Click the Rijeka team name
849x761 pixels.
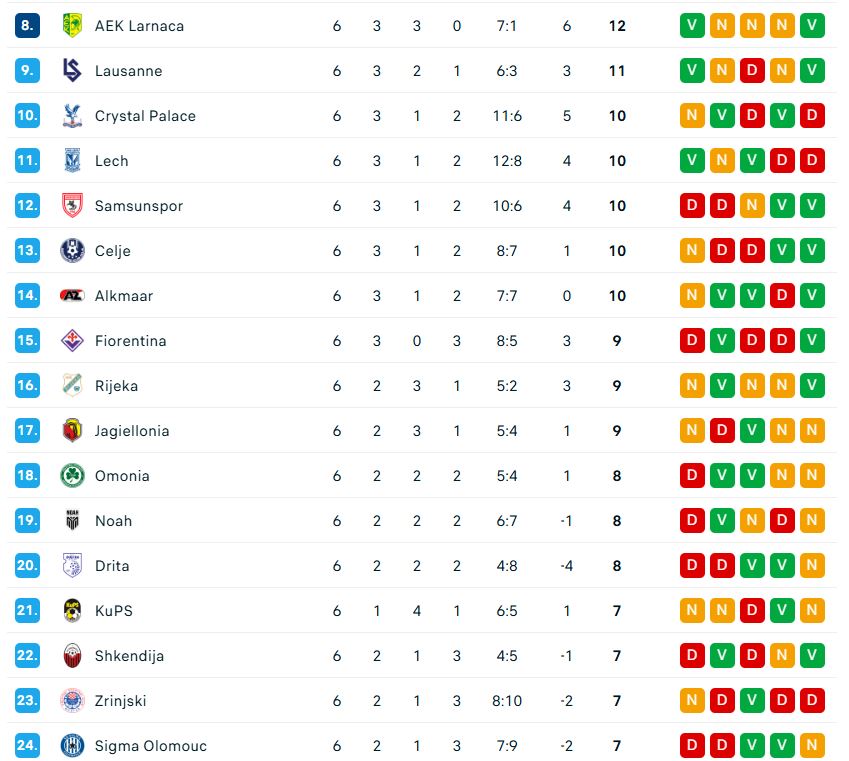(x=116, y=386)
